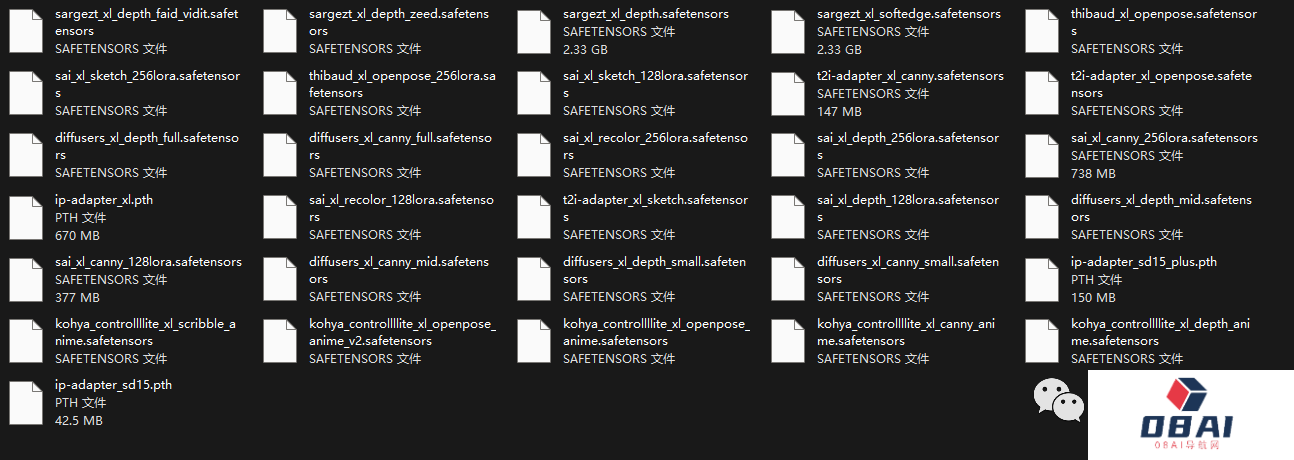The height and width of the screenshot is (460, 1294).
Task: Select the sargezt_xl_softedge.safetensors file icon
Action: [787, 31]
